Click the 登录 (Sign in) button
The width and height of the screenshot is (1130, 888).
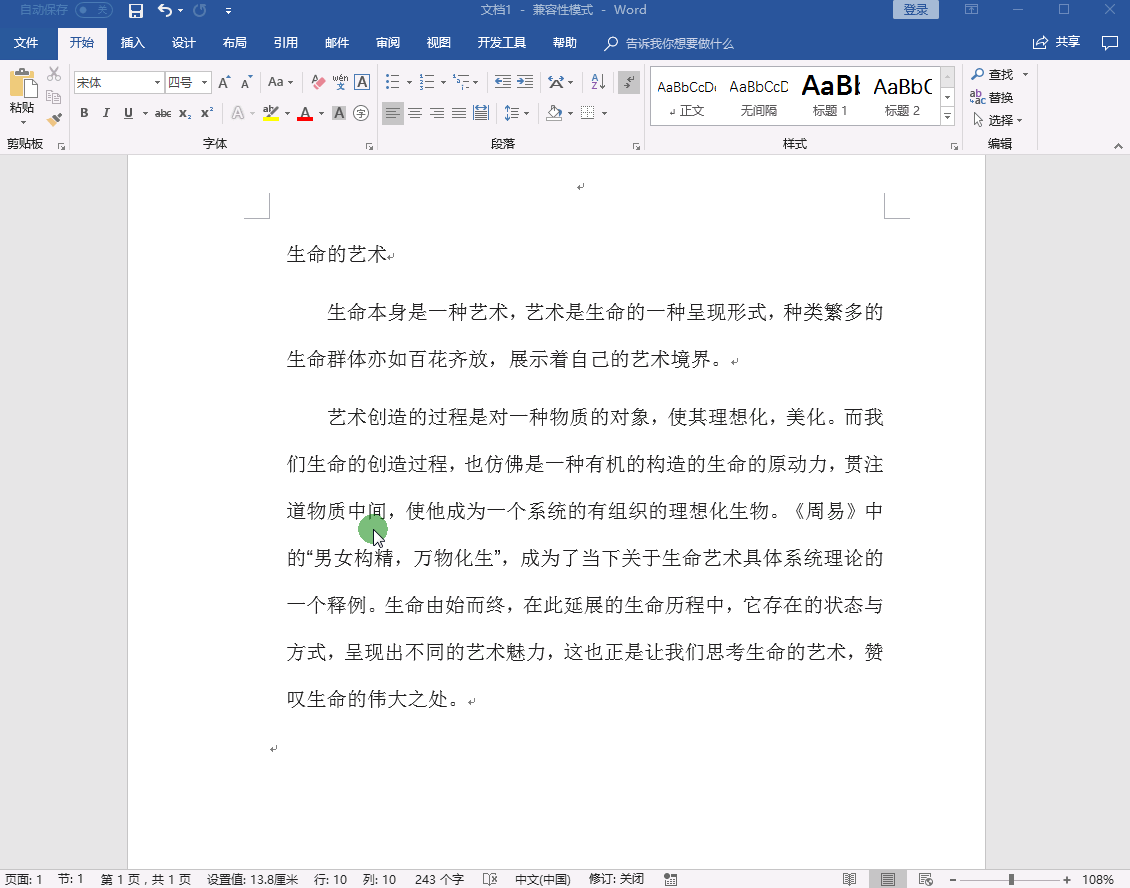click(x=916, y=10)
